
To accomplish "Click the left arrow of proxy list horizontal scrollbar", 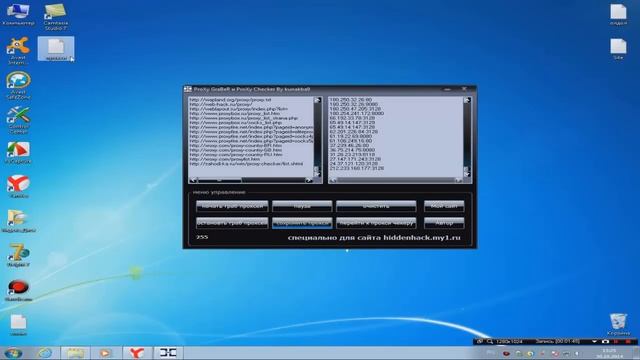I will tap(333, 180).
